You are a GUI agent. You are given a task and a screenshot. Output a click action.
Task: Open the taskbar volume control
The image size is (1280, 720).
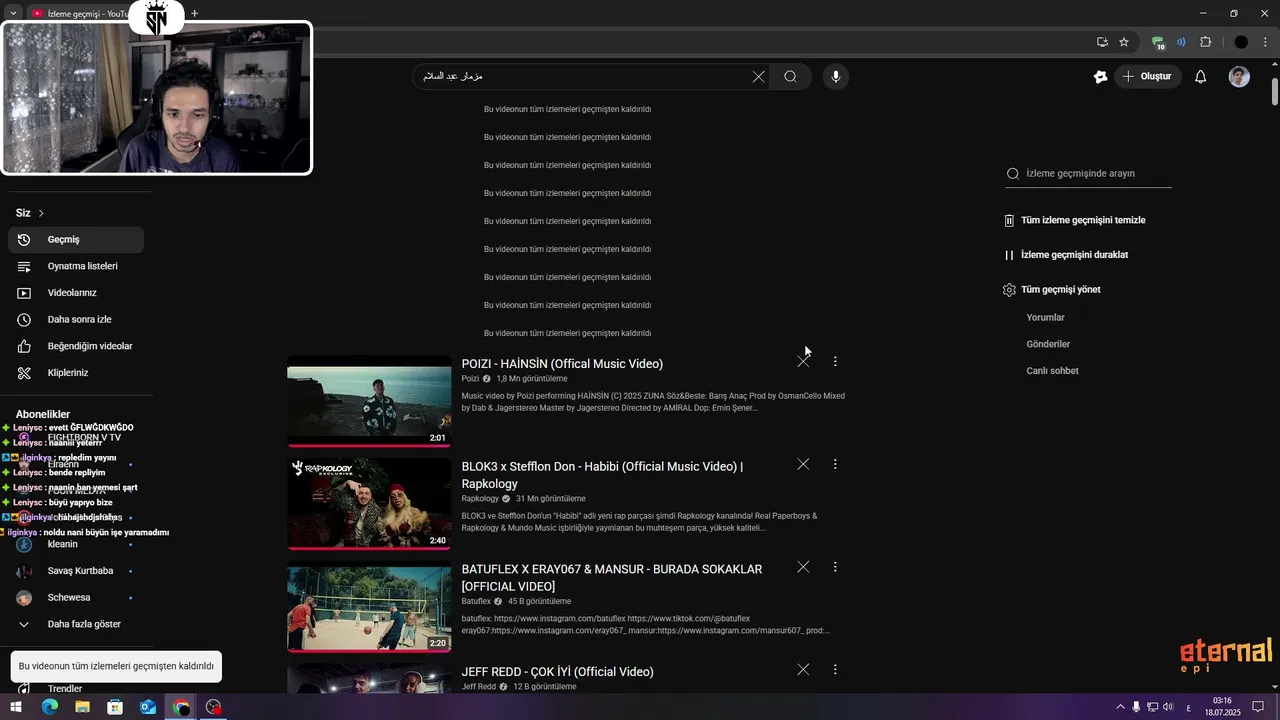point(1168,707)
